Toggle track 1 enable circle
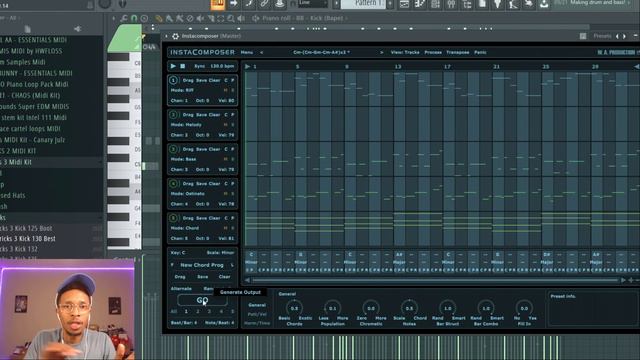The width and height of the screenshot is (640, 360). point(173,80)
